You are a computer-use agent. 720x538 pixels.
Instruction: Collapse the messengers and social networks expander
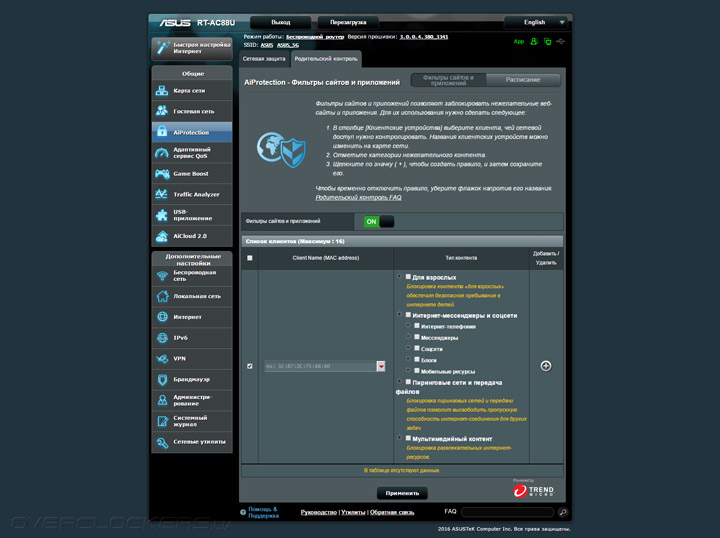click(399, 314)
